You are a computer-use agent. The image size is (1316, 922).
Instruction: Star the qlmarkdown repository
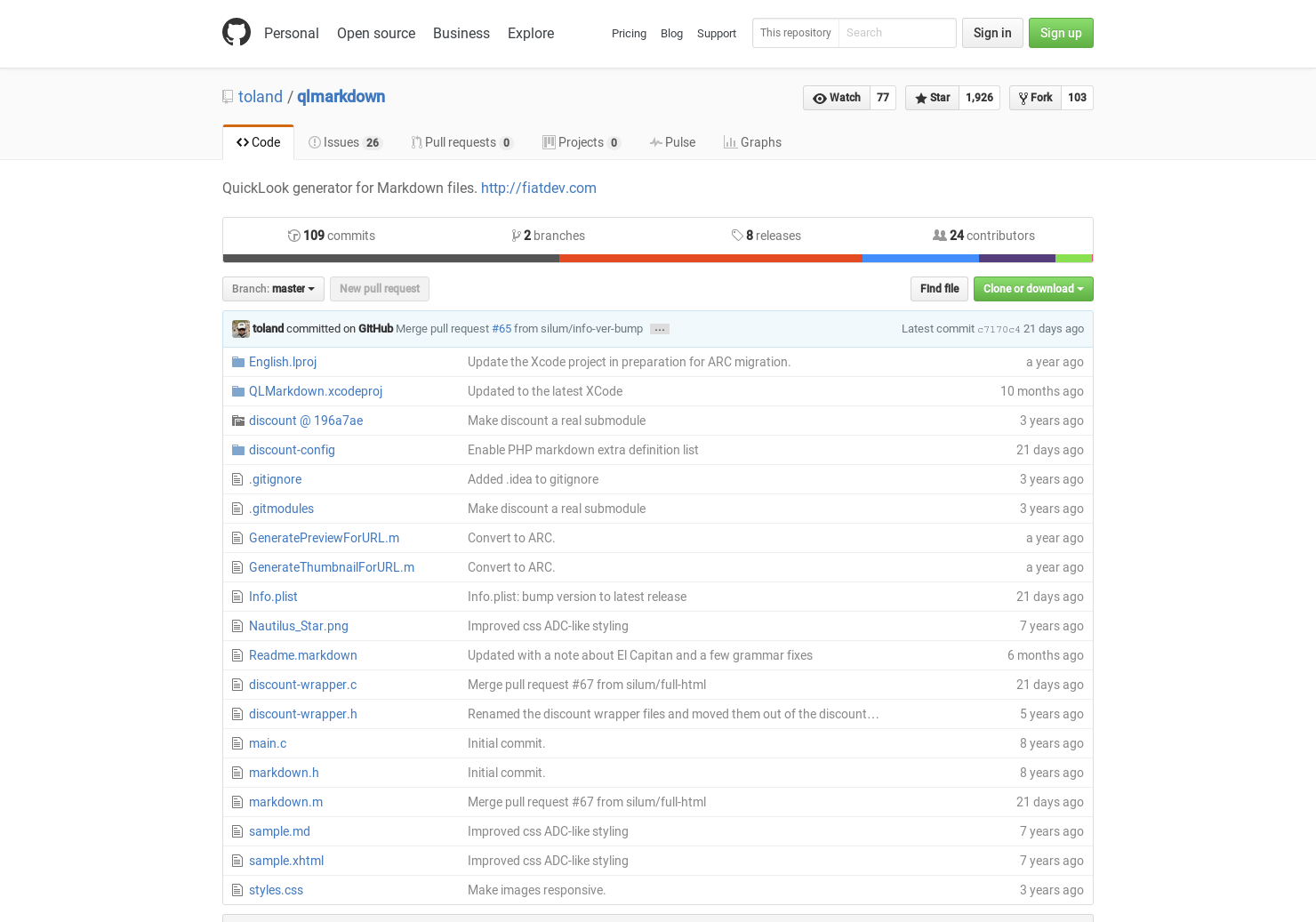[931, 98]
